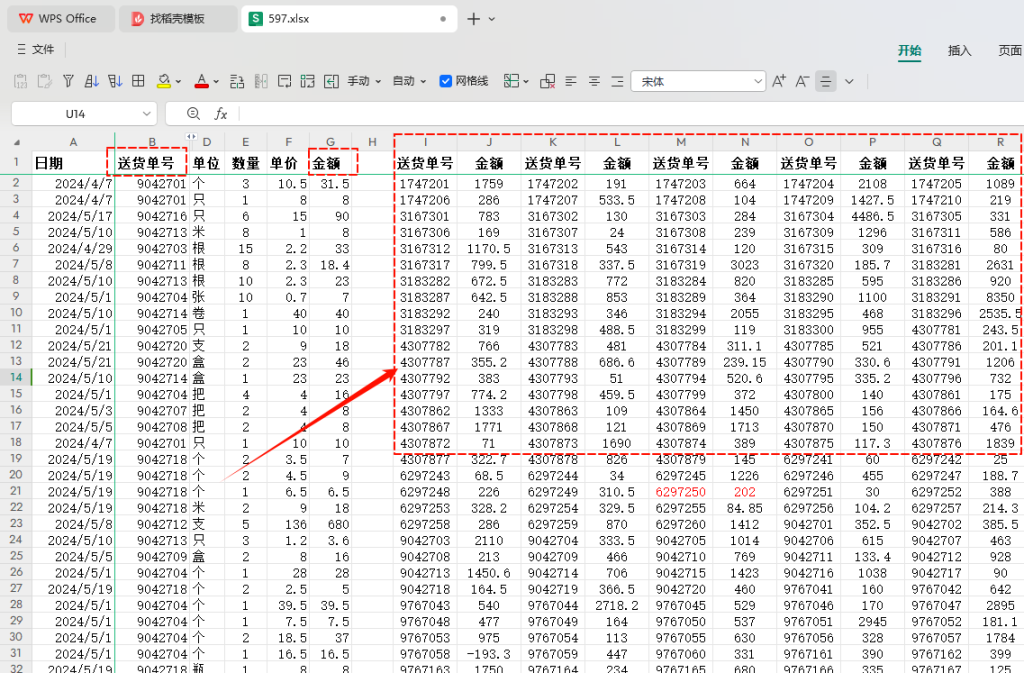Click the 单位 header cell
The height and width of the screenshot is (673, 1024).
click(x=206, y=163)
